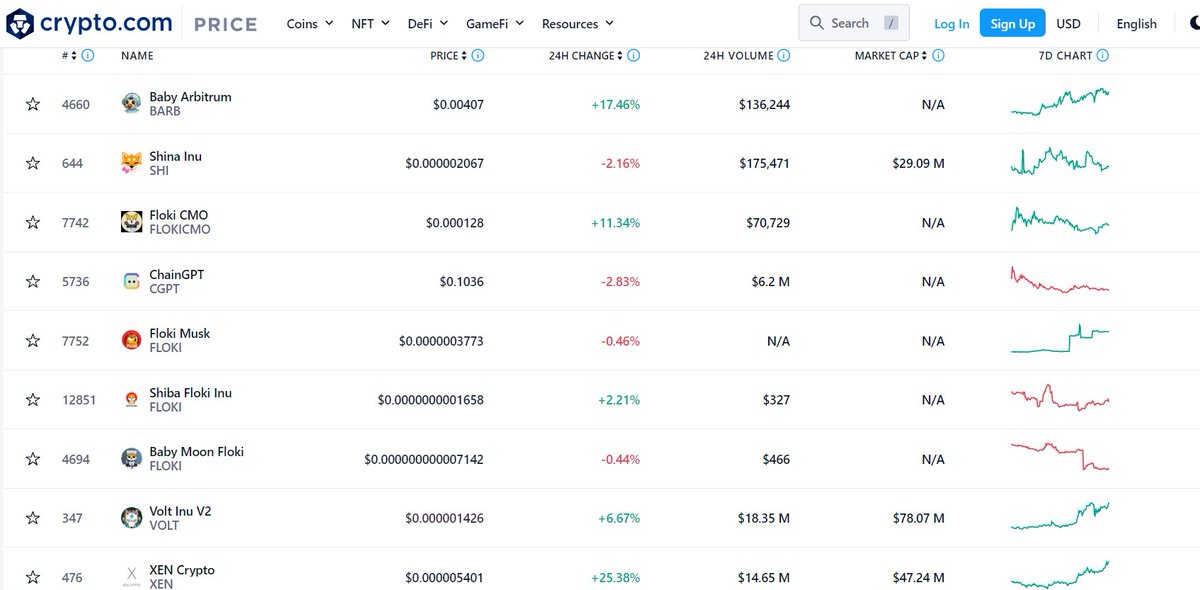Click the Shiba Floki Inu coin logo
Image resolution: width=1200 pixels, height=590 pixels.
click(x=131, y=400)
